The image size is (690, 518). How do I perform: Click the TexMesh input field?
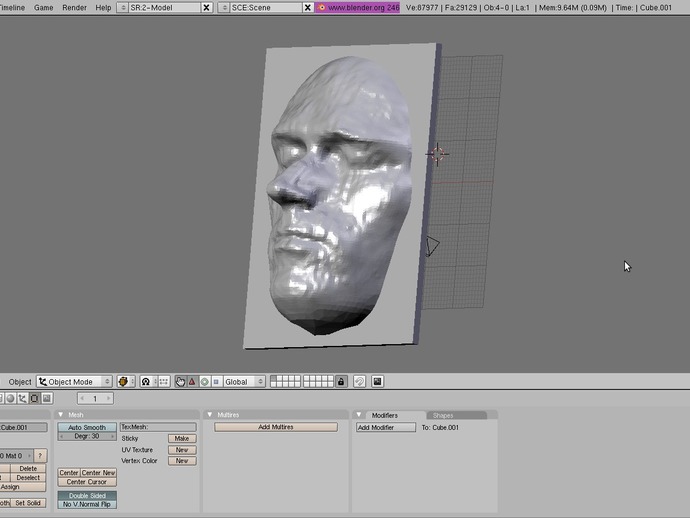158,427
